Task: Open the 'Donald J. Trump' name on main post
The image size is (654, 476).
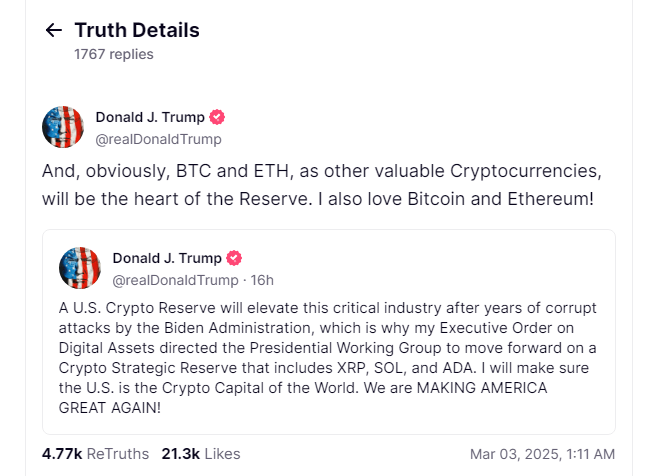Action: tap(149, 117)
